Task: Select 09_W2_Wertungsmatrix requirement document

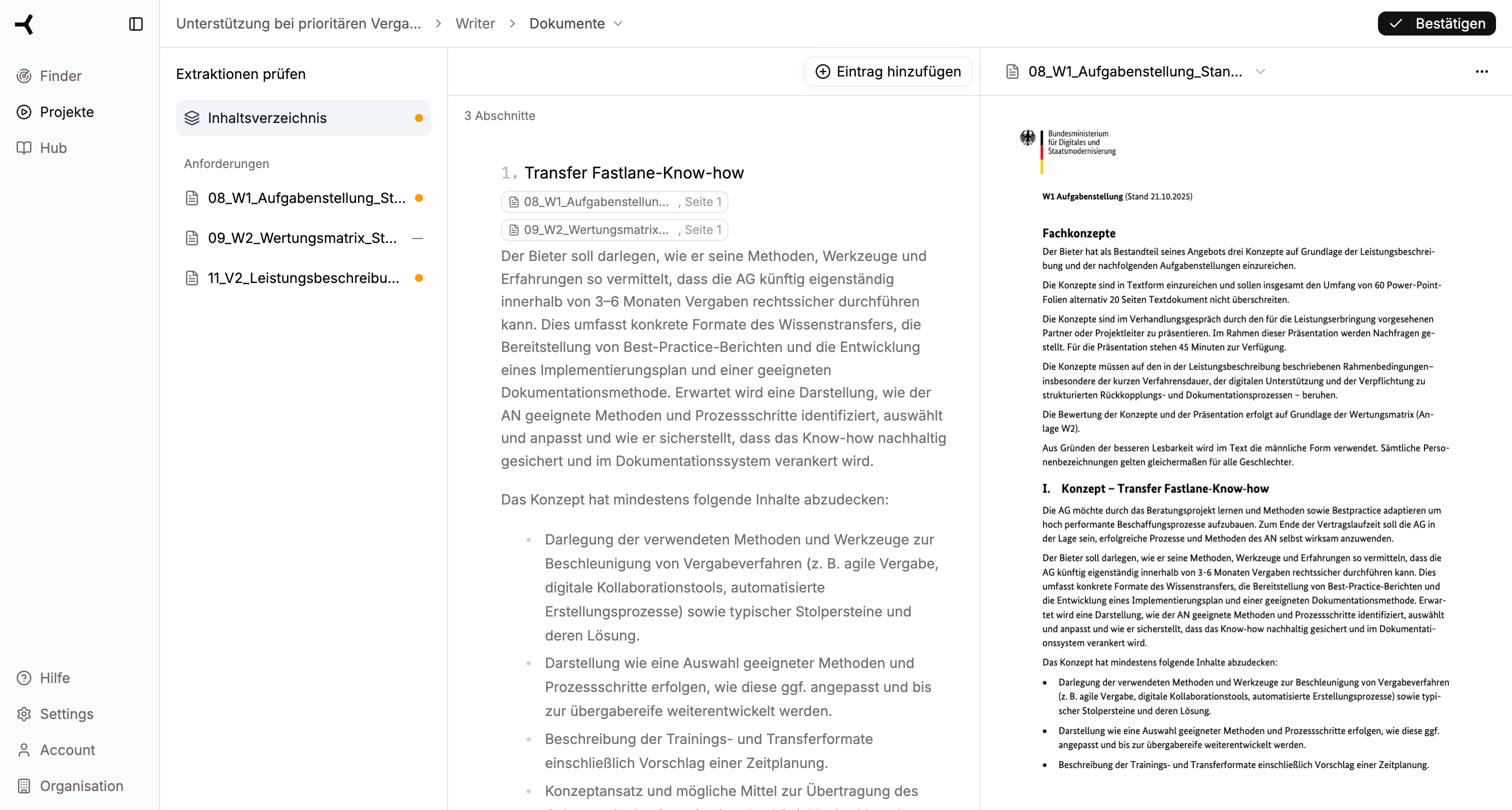Action: click(x=301, y=237)
